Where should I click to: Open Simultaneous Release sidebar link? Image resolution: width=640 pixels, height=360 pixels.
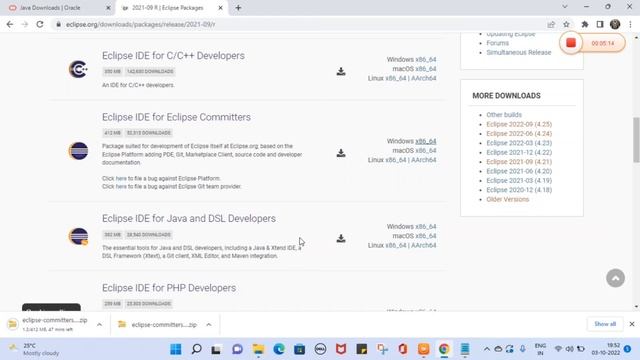(519, 52)
